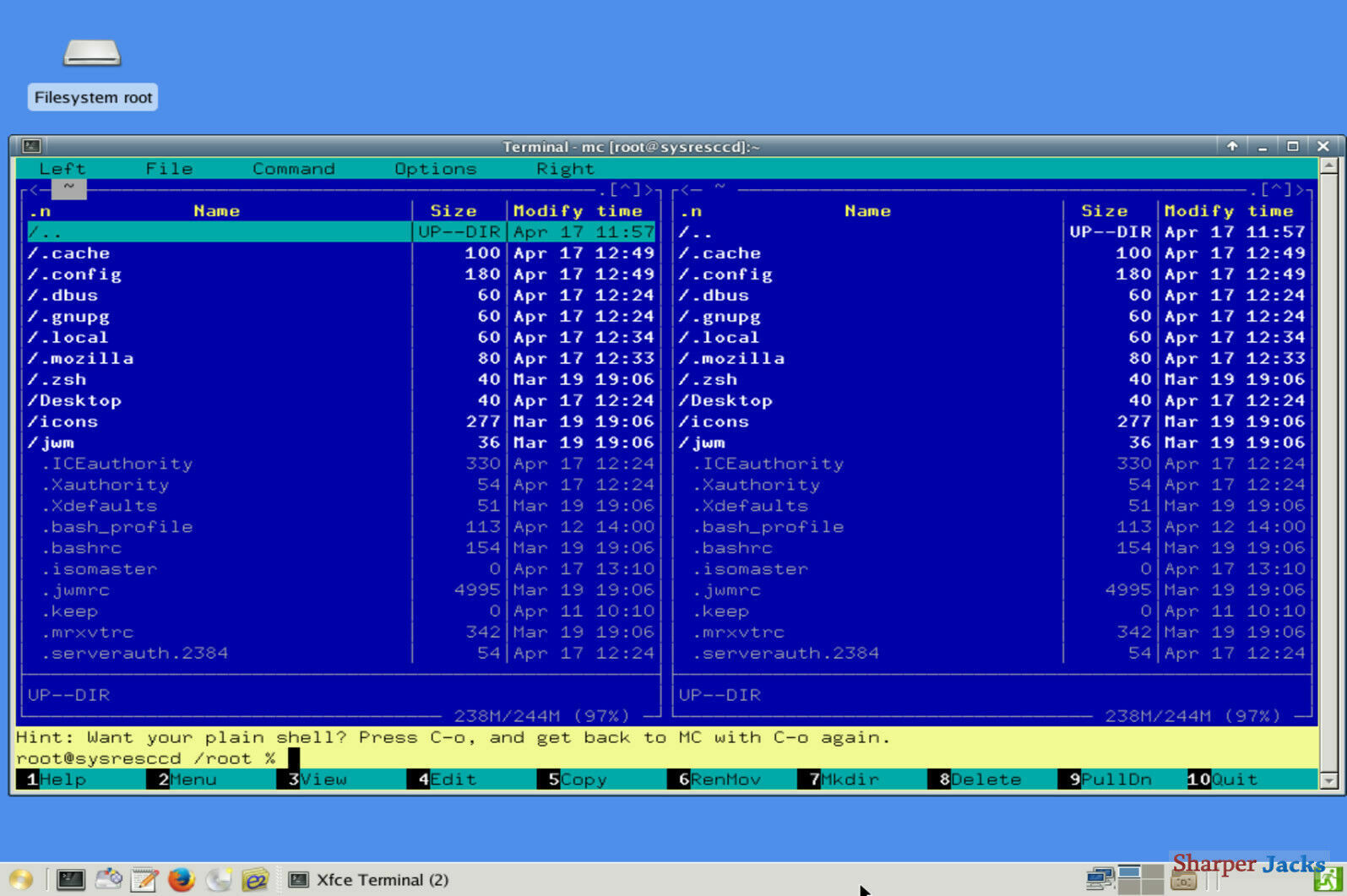Open the Filesystem root desktop icon

coord(92,73)
